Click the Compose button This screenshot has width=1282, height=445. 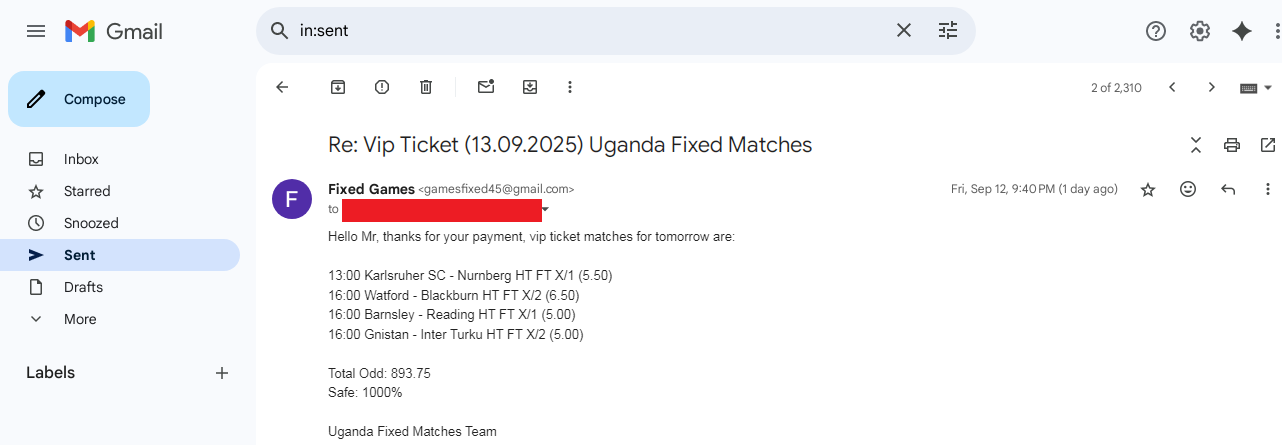pyautogui.click(x=79, y=99)
